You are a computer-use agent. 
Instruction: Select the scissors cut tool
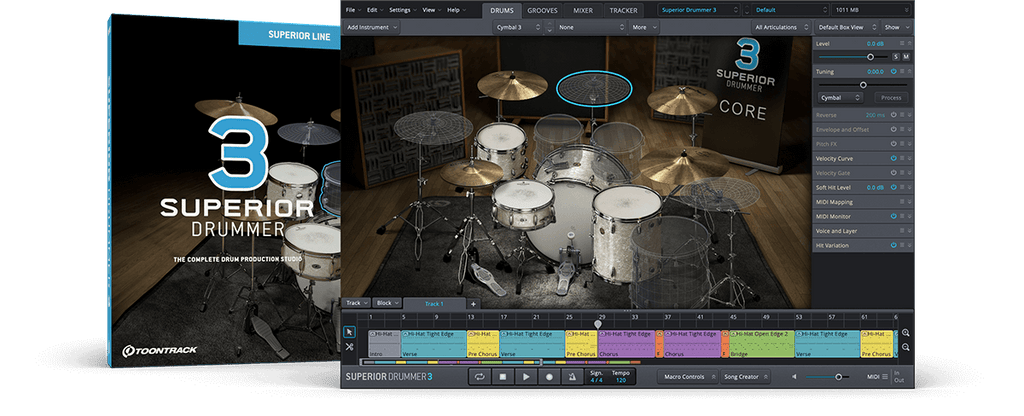pos(349,347)
